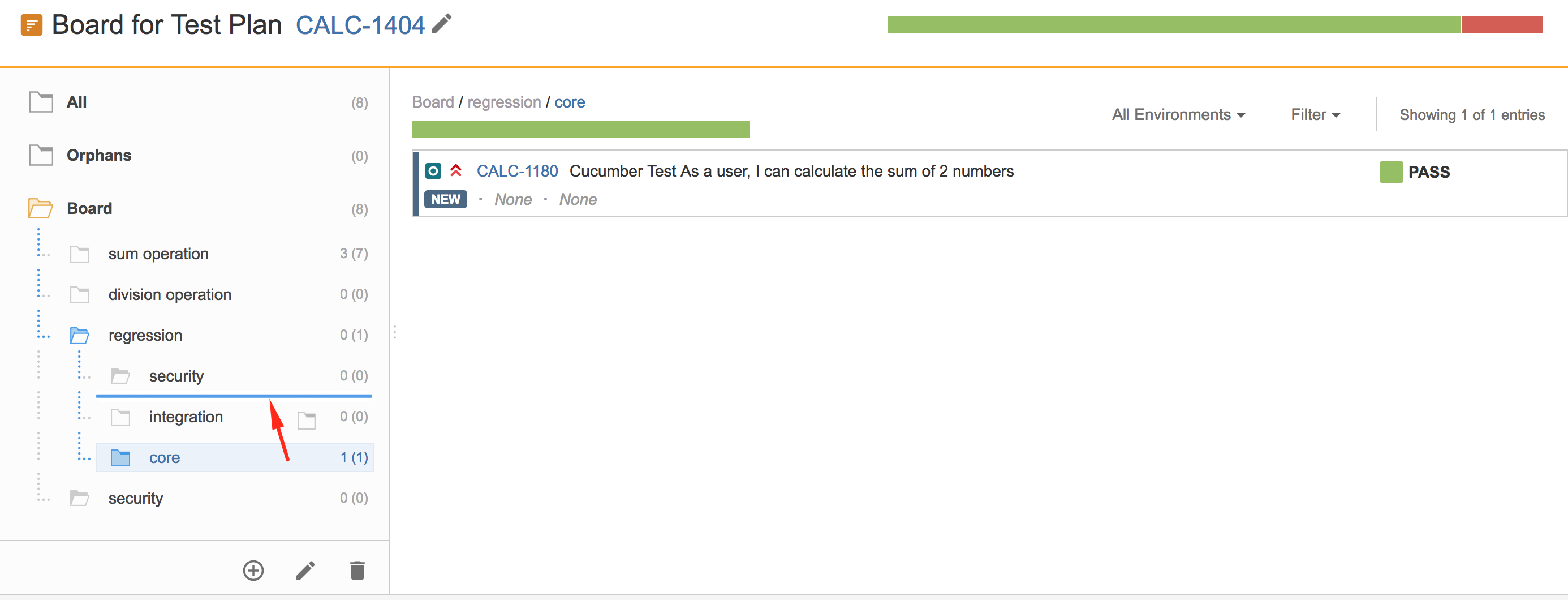Click the add folder plus icon
The image size is (1568, 600).
point(253,571)
